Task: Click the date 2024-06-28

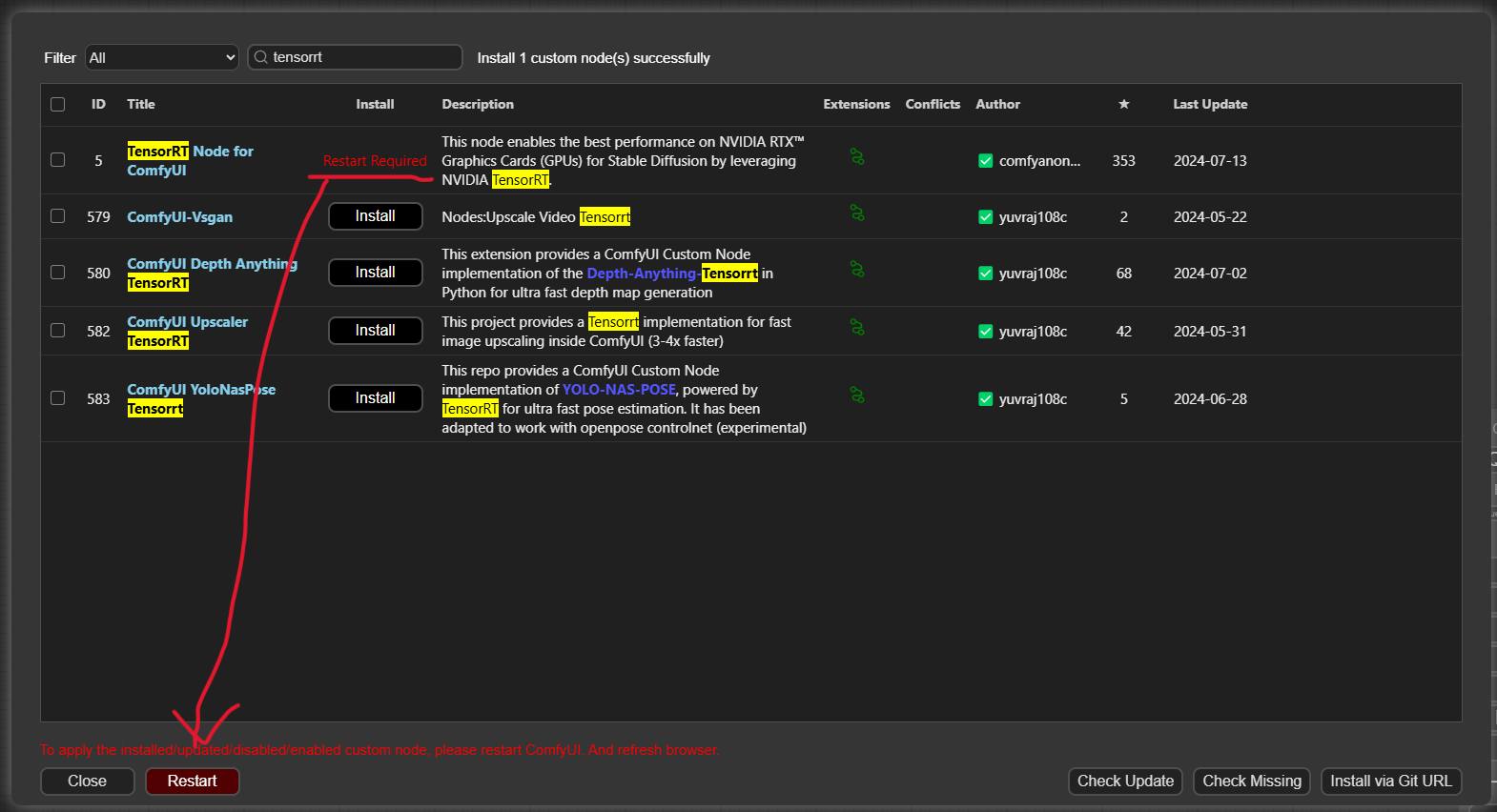Action: point(1210,399)
